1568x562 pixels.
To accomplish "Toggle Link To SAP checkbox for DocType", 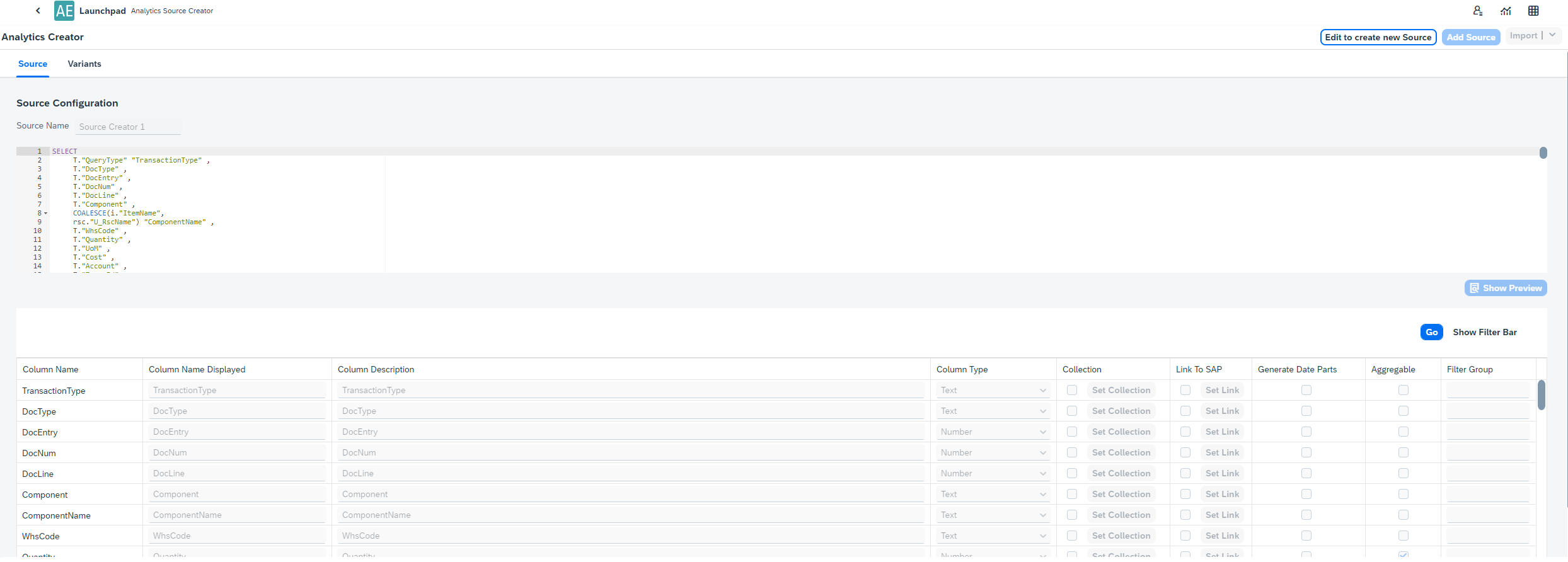I will click(1185, 411).
